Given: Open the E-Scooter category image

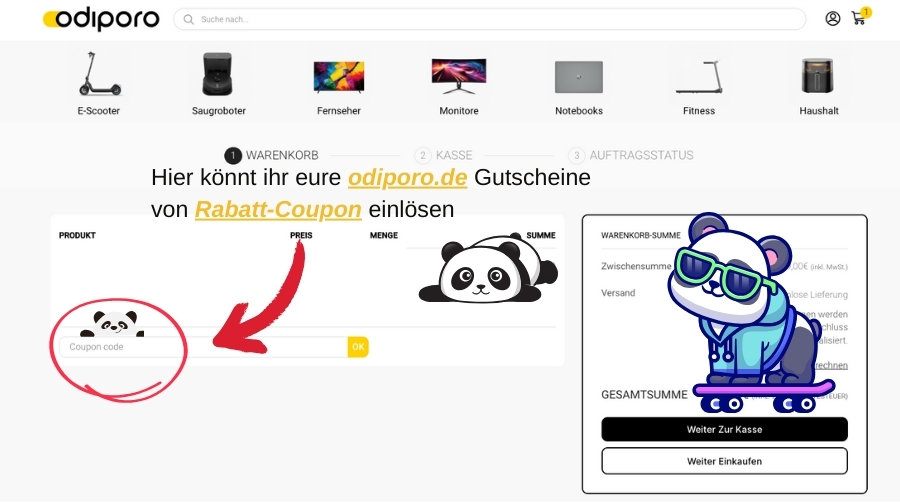Looking at the screenshot, I should (x=99, y=74).
